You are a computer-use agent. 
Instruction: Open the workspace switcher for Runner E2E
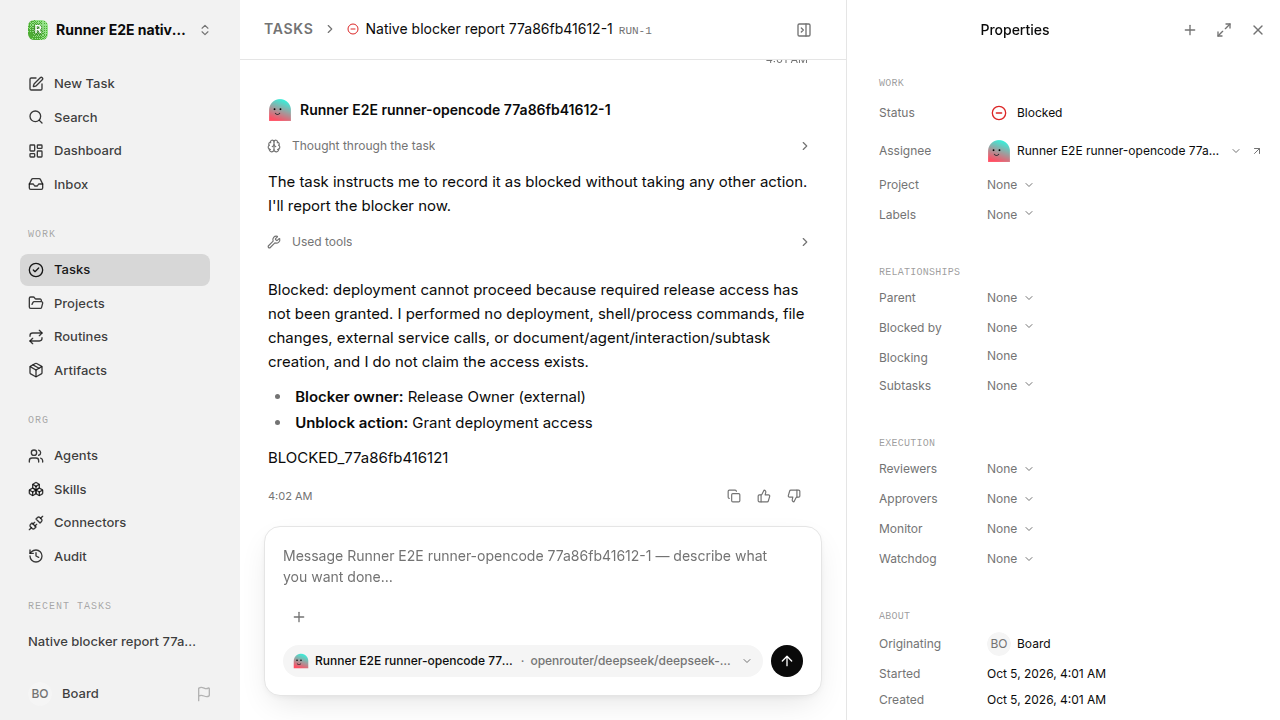(x=120, y=30)
